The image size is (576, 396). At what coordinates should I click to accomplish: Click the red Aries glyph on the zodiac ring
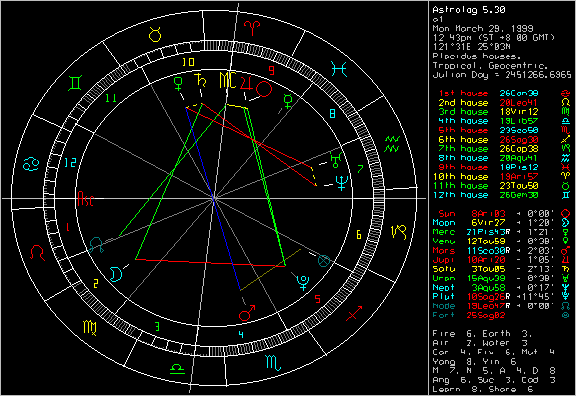click(x=252, y=28)
